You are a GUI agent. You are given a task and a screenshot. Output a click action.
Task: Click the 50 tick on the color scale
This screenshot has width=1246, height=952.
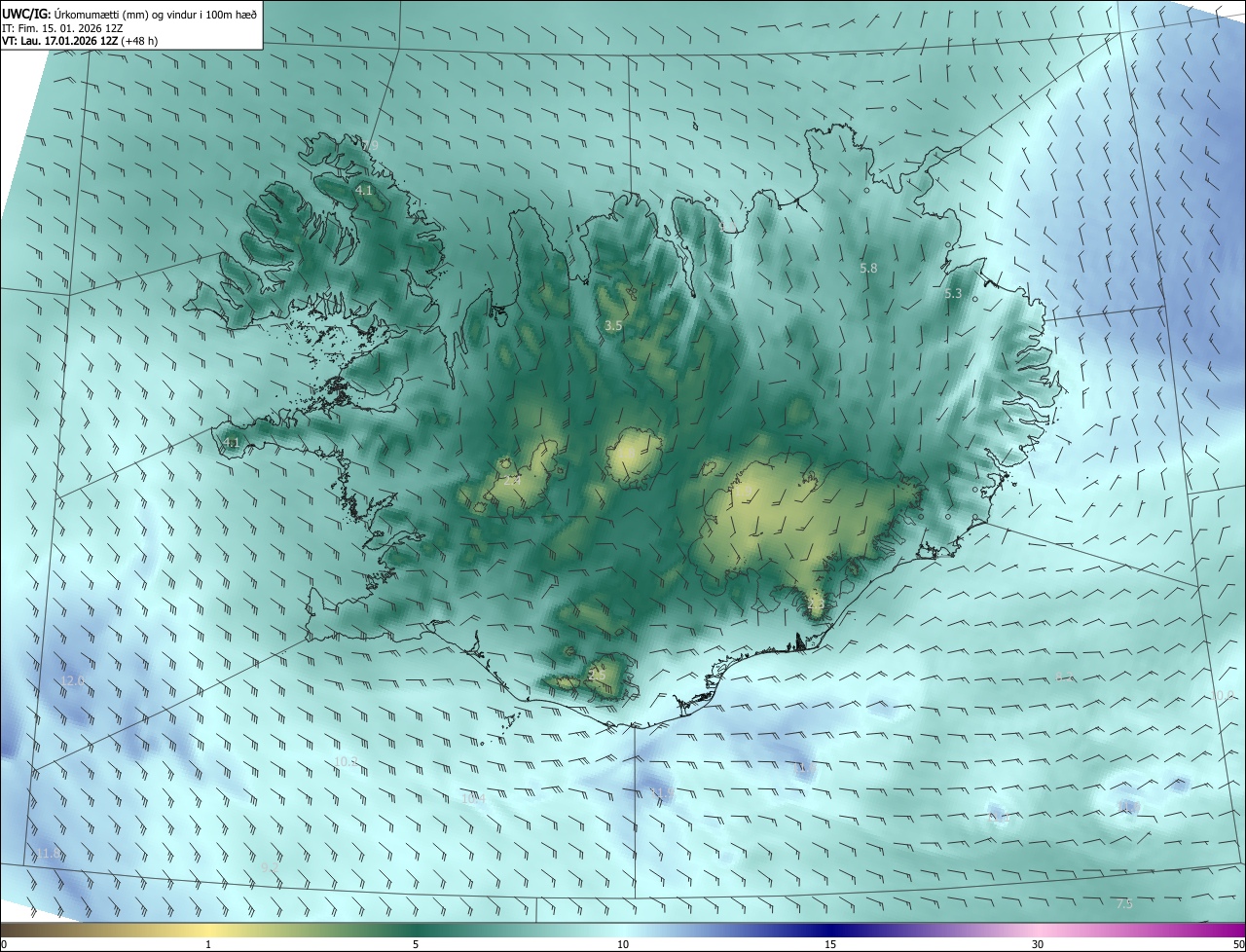(1238, 944)
